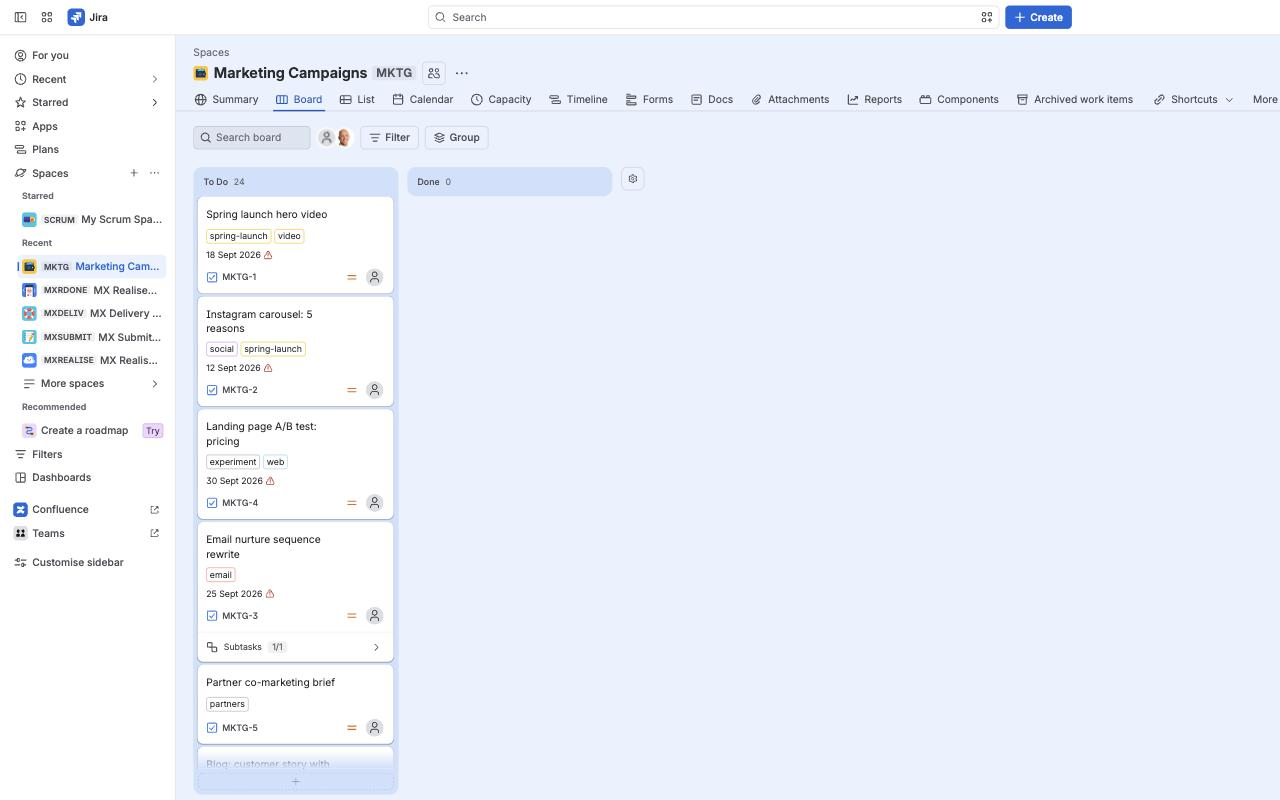
Task: Filter by user photo avatar
Action: pos(344,138)
